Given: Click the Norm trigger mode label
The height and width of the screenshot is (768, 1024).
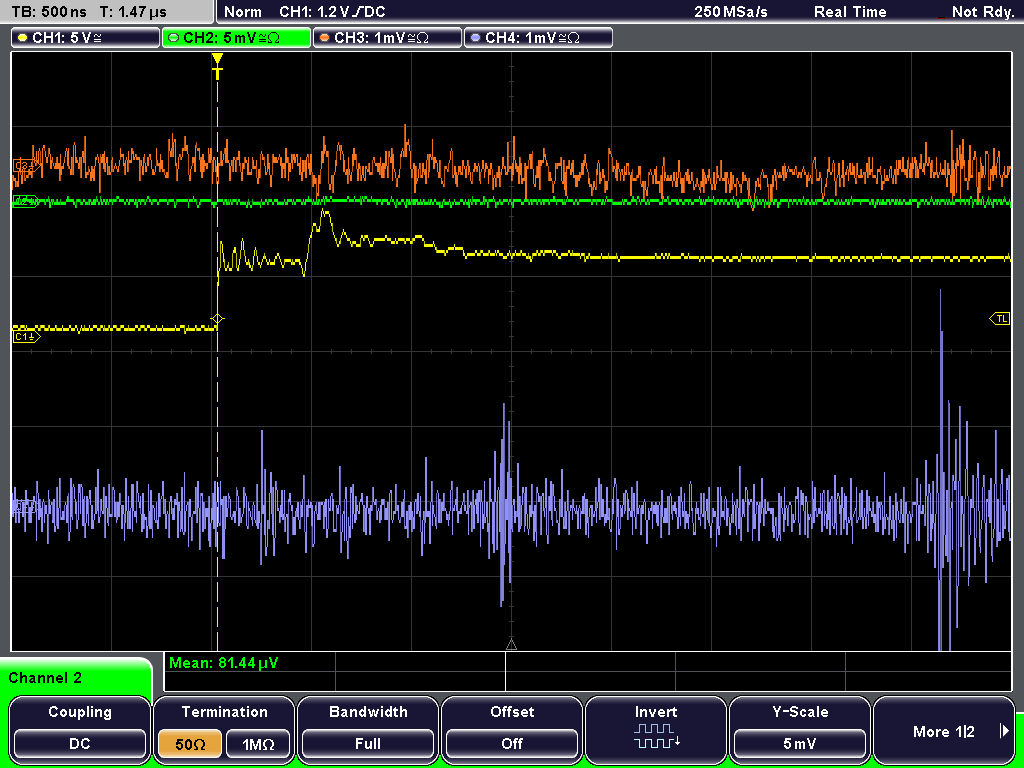Looking at the screenshot, I should click(x=242, y=12).
